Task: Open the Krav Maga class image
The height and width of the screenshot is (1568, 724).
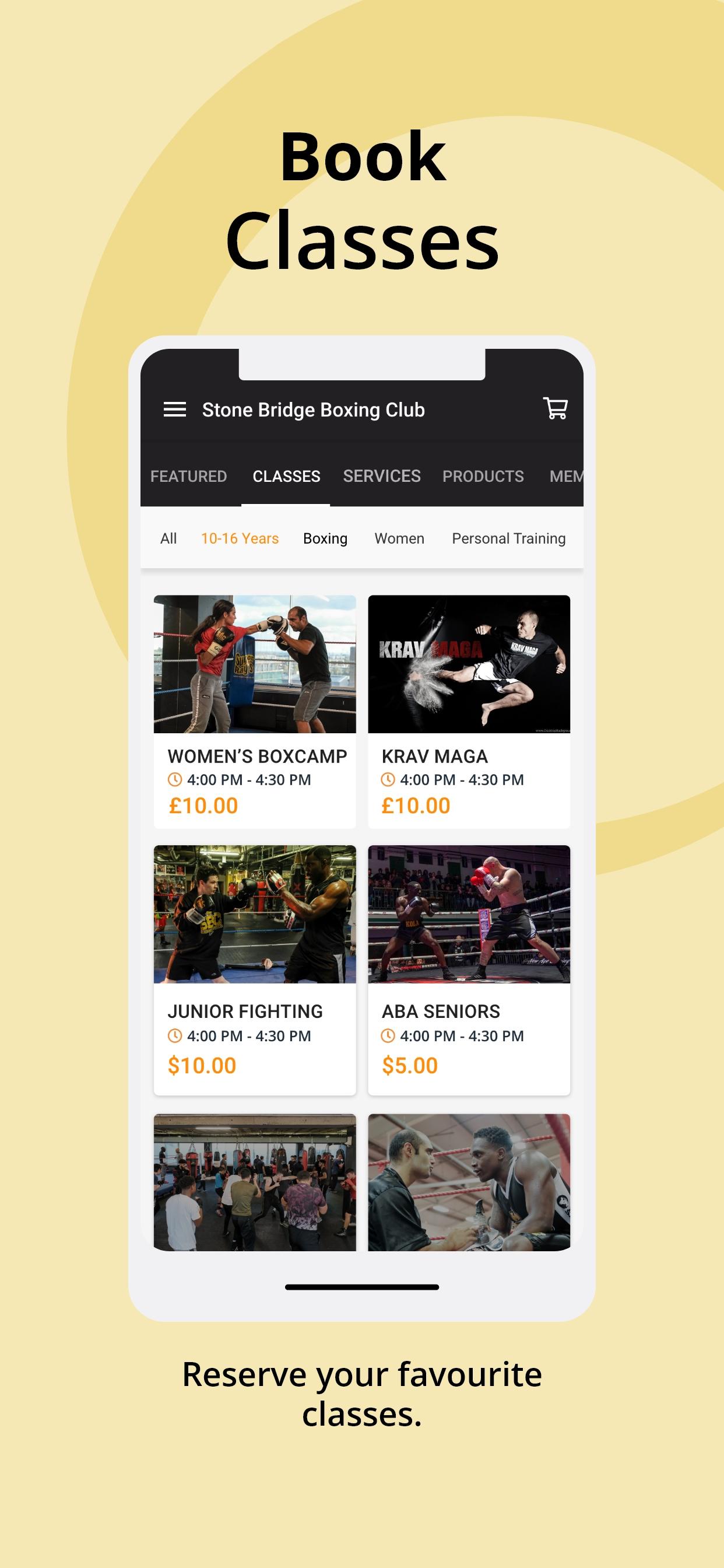Action: click(x=469, y=664)
